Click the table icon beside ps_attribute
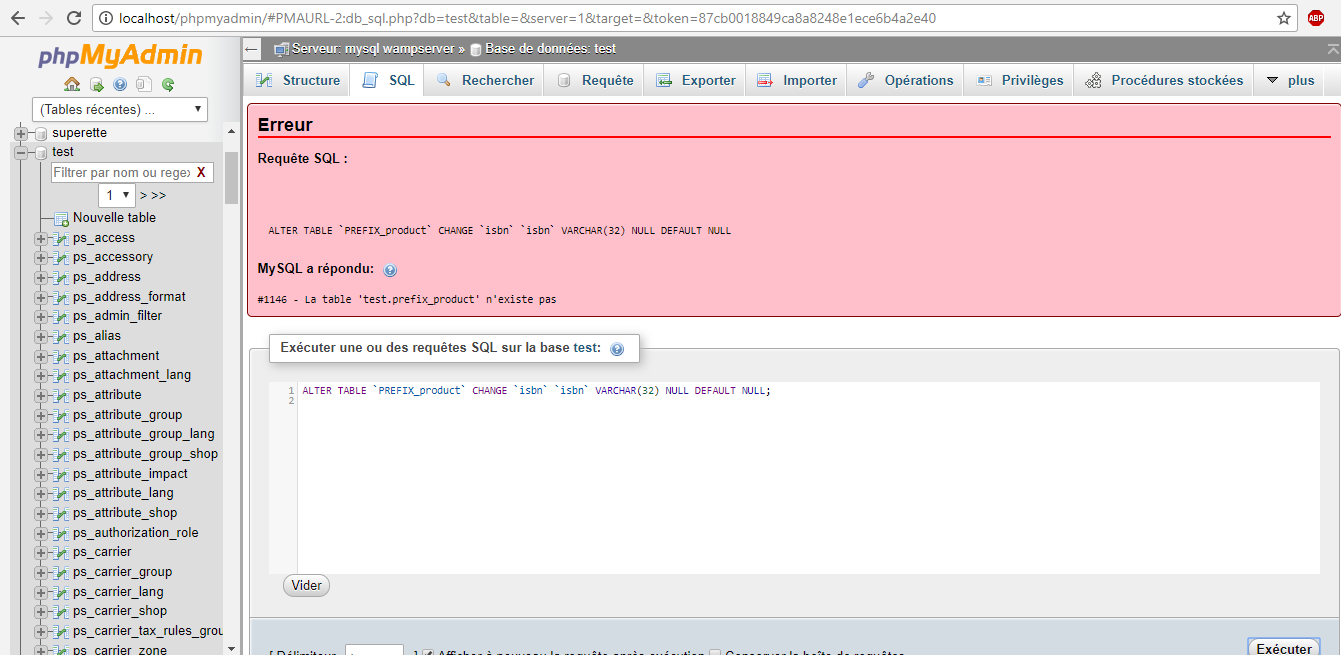1341x655 pixels. pos(60,395)
